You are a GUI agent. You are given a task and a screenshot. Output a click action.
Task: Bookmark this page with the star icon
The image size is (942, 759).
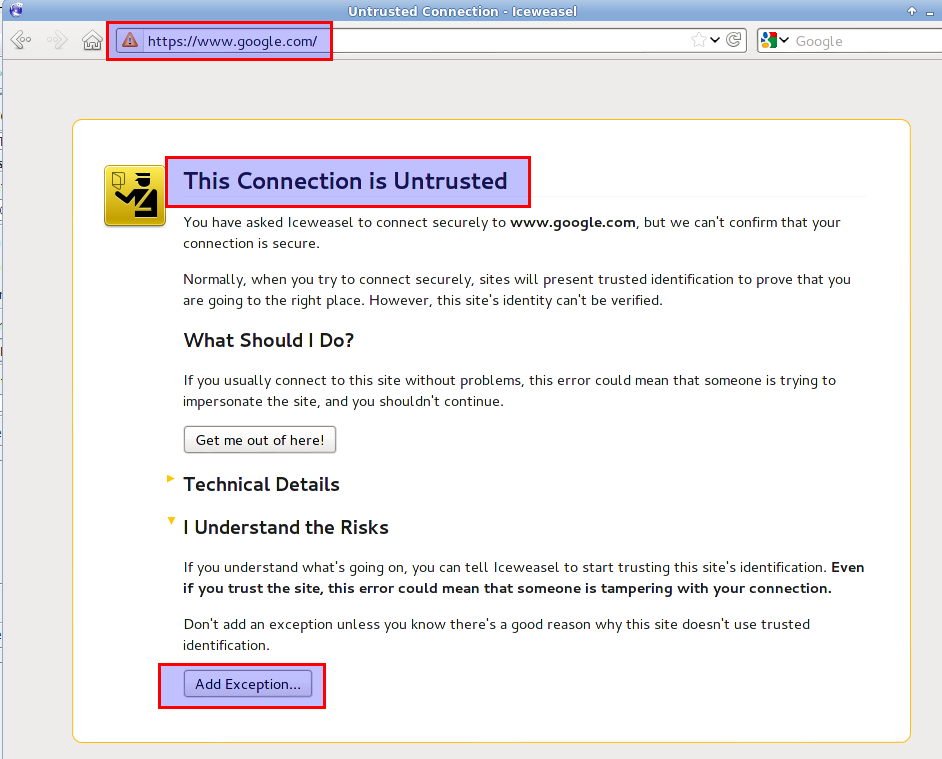pos(698,40)
